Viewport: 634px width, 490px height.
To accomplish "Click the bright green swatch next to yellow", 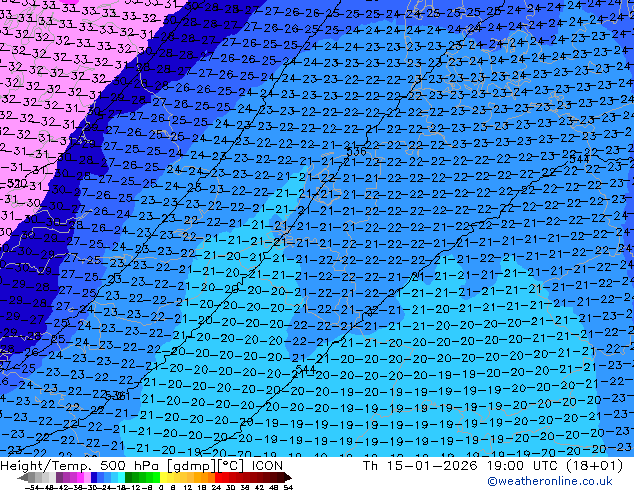I will pos(156,477).
